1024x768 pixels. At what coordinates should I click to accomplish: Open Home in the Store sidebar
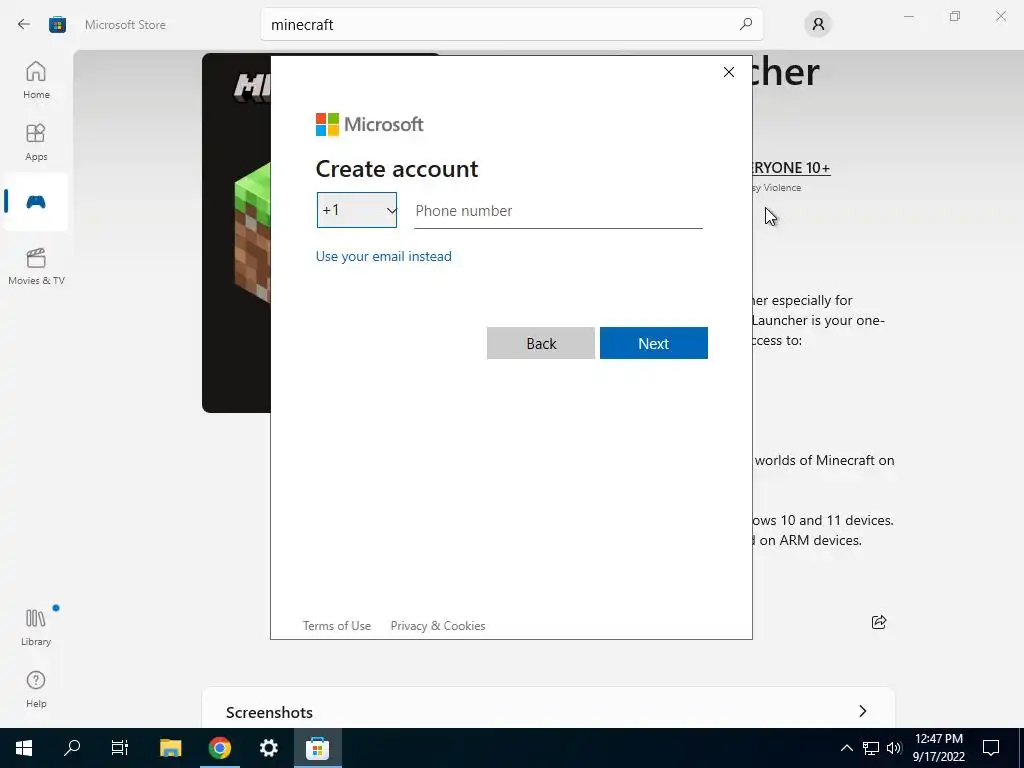[36, 80]
